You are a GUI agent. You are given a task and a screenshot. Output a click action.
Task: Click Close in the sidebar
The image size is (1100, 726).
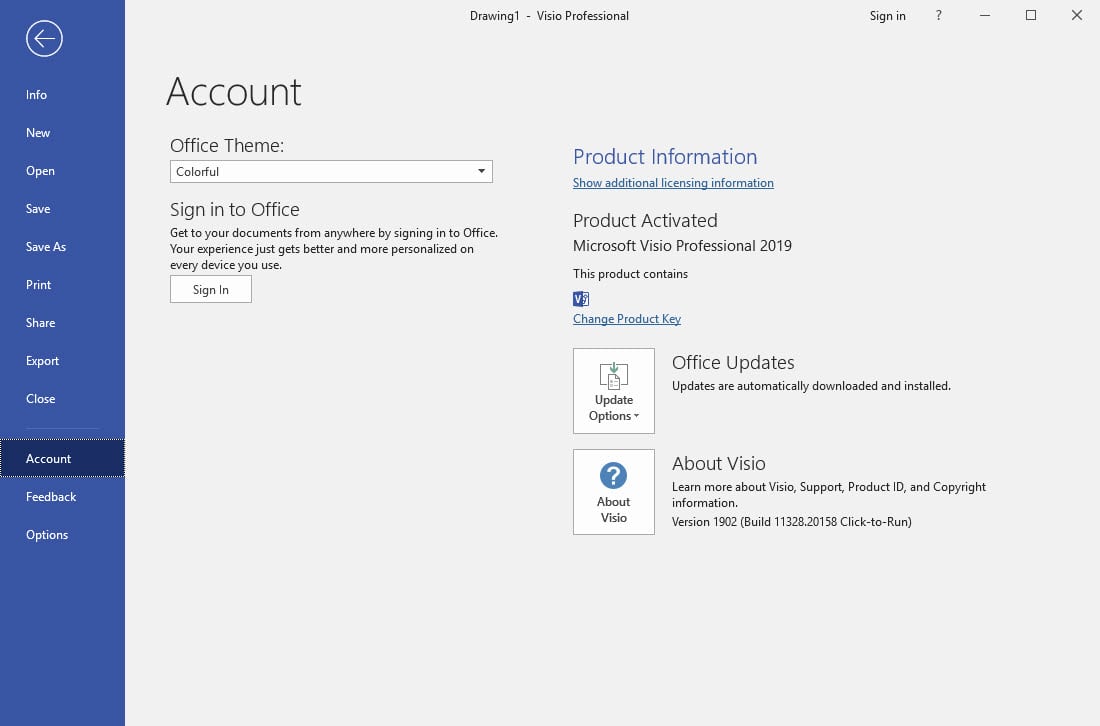click(62, 398)
